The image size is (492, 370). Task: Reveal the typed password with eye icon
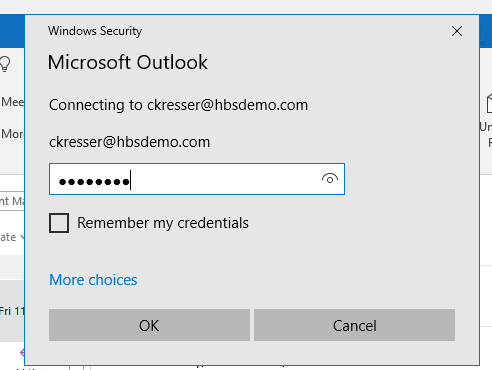pyautogui.click(x=330, y=179)
